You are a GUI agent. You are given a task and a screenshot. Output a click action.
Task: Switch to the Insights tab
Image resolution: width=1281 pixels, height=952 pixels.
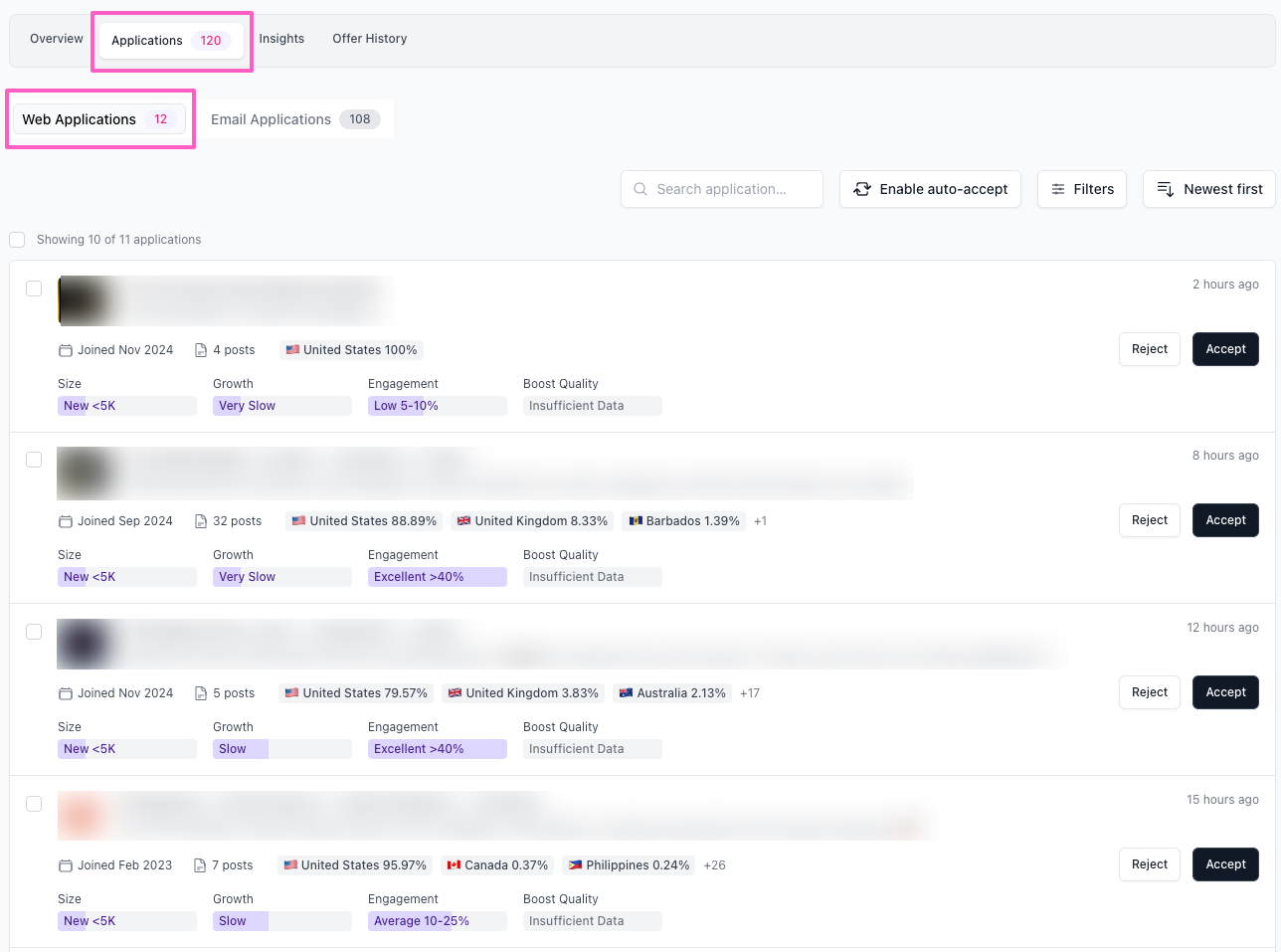click(281, 39)
